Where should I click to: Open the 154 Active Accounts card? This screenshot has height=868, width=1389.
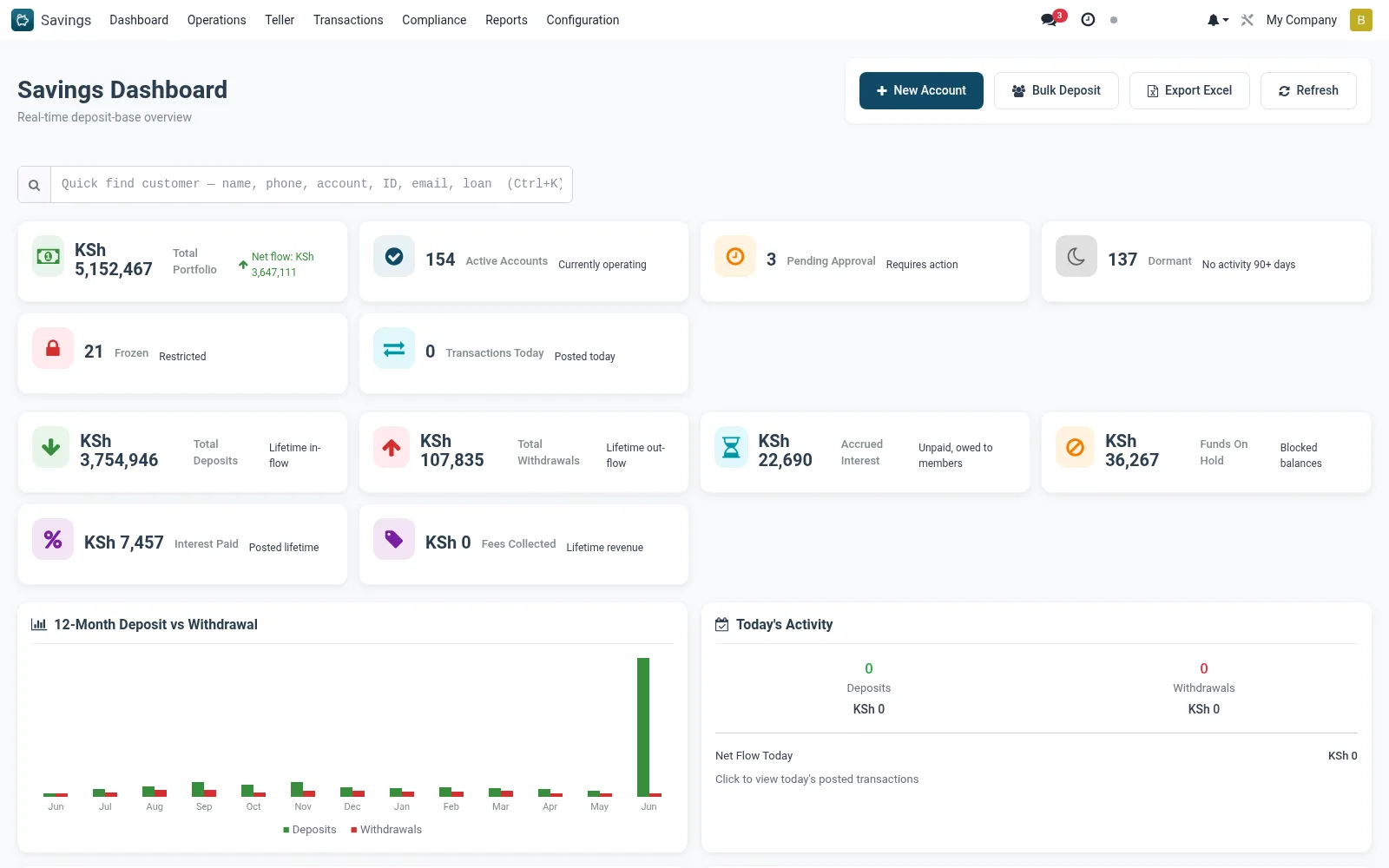pos(523,261)
